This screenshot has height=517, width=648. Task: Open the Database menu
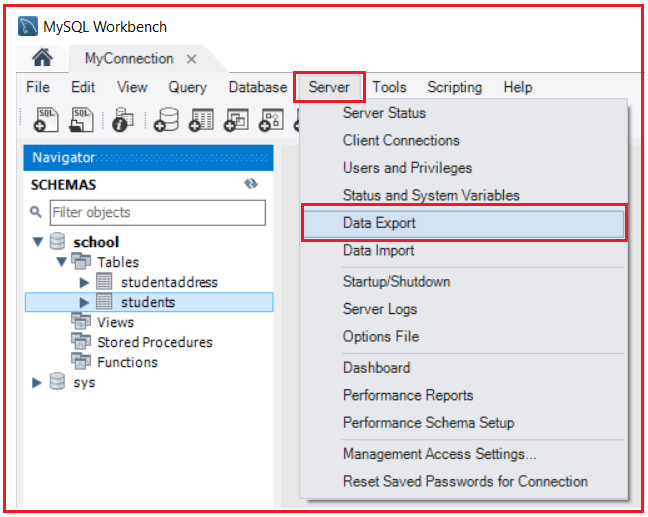(258, 87)
